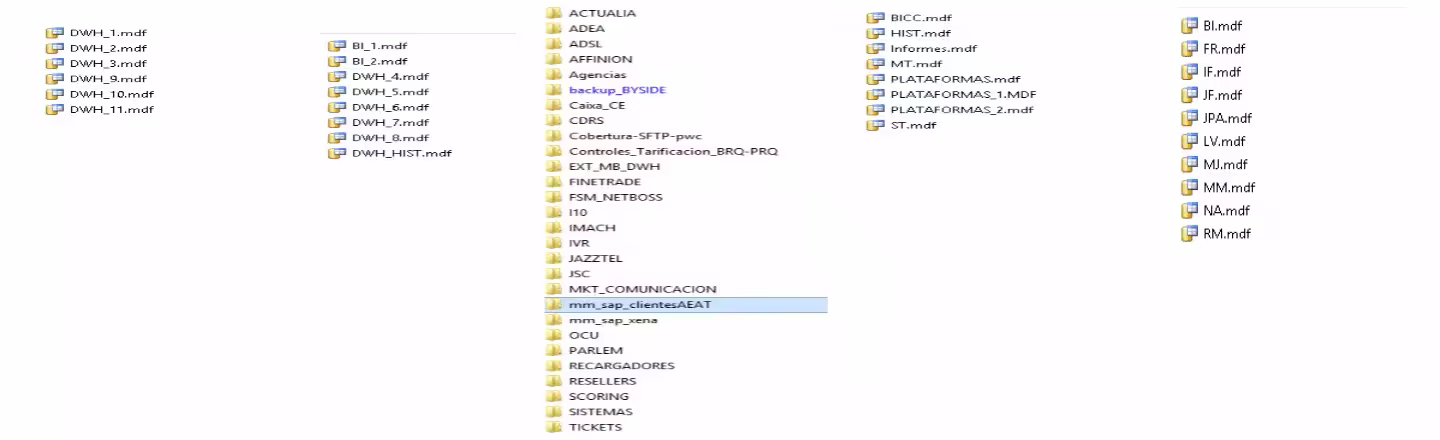Select the BICC.mdf file icon
Viewport: 1440px width, 440px height.
(x=875, y=18)
